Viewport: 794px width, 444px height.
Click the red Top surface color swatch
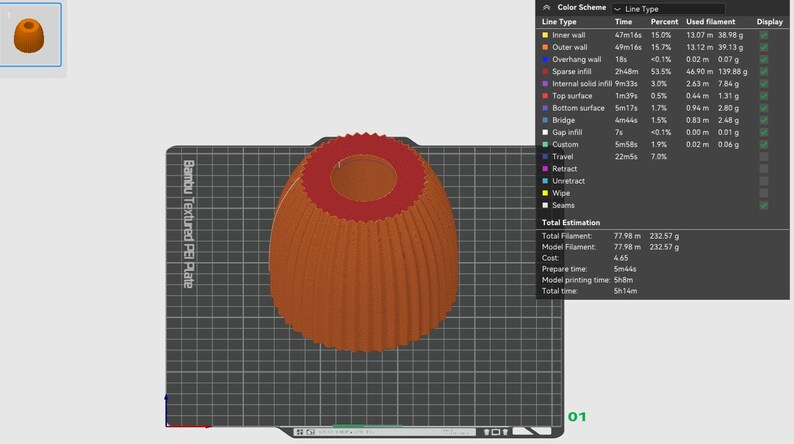point(545,96)
